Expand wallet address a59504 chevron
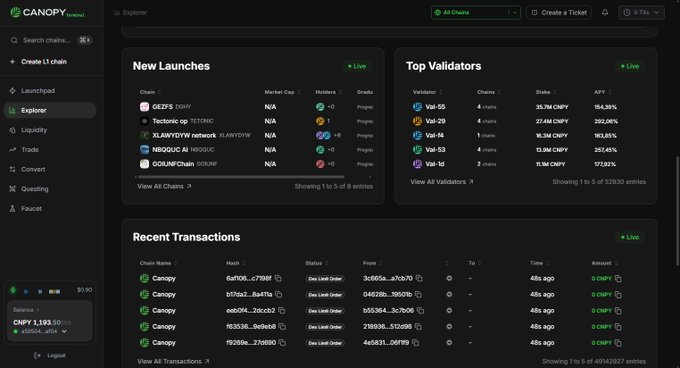 (64, 332)
